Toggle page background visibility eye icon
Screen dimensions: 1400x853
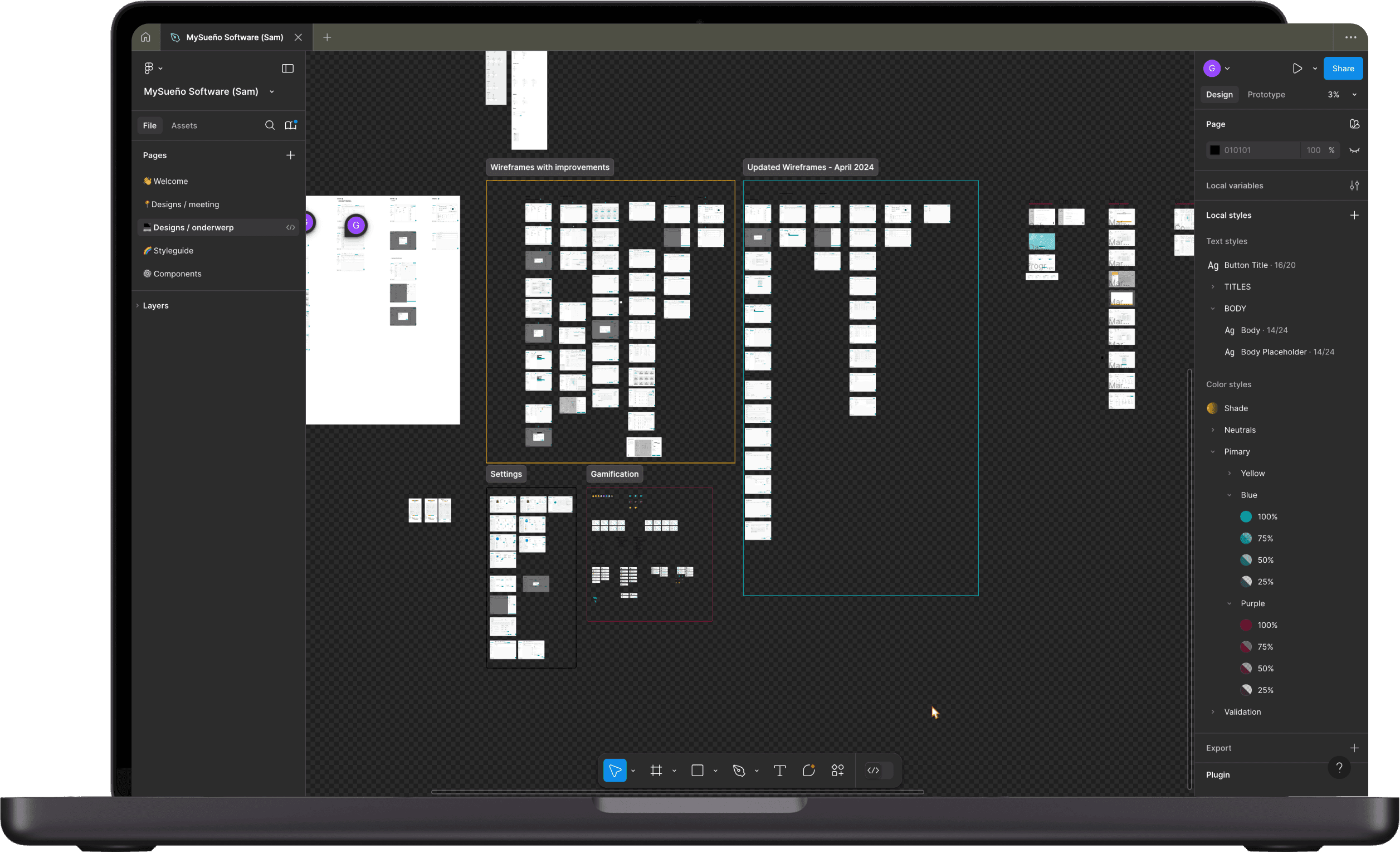(x=1354, y=150)
